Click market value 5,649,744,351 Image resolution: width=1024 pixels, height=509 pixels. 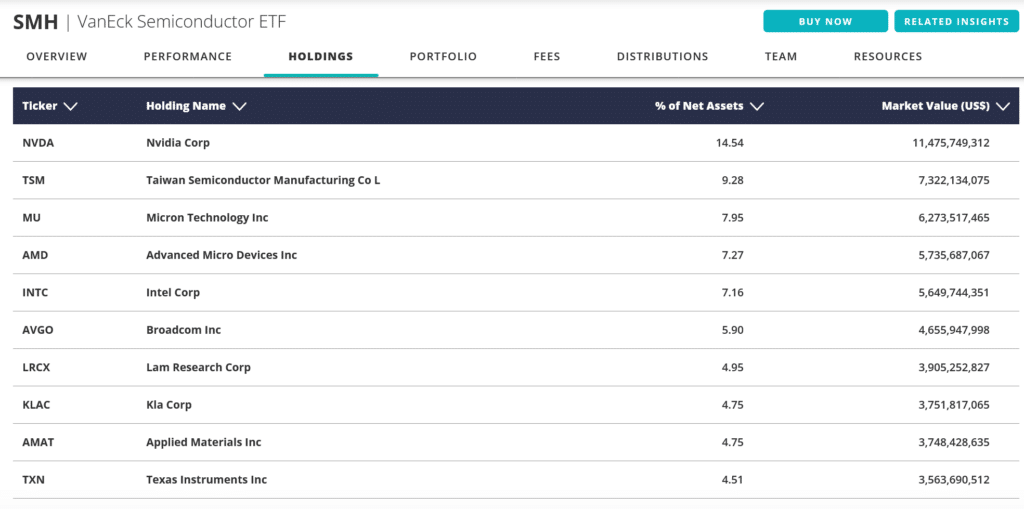coord(954,293)
